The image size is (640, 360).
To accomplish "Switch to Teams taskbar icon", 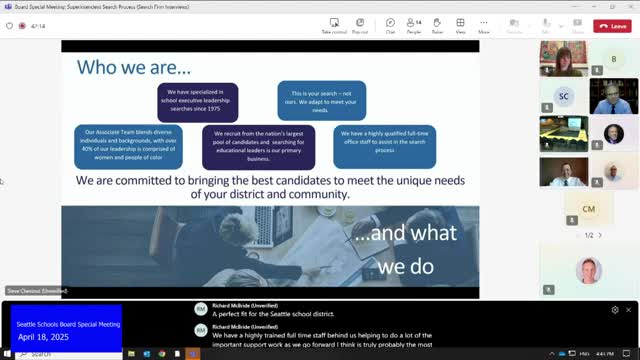I will [x=193, y=354].
